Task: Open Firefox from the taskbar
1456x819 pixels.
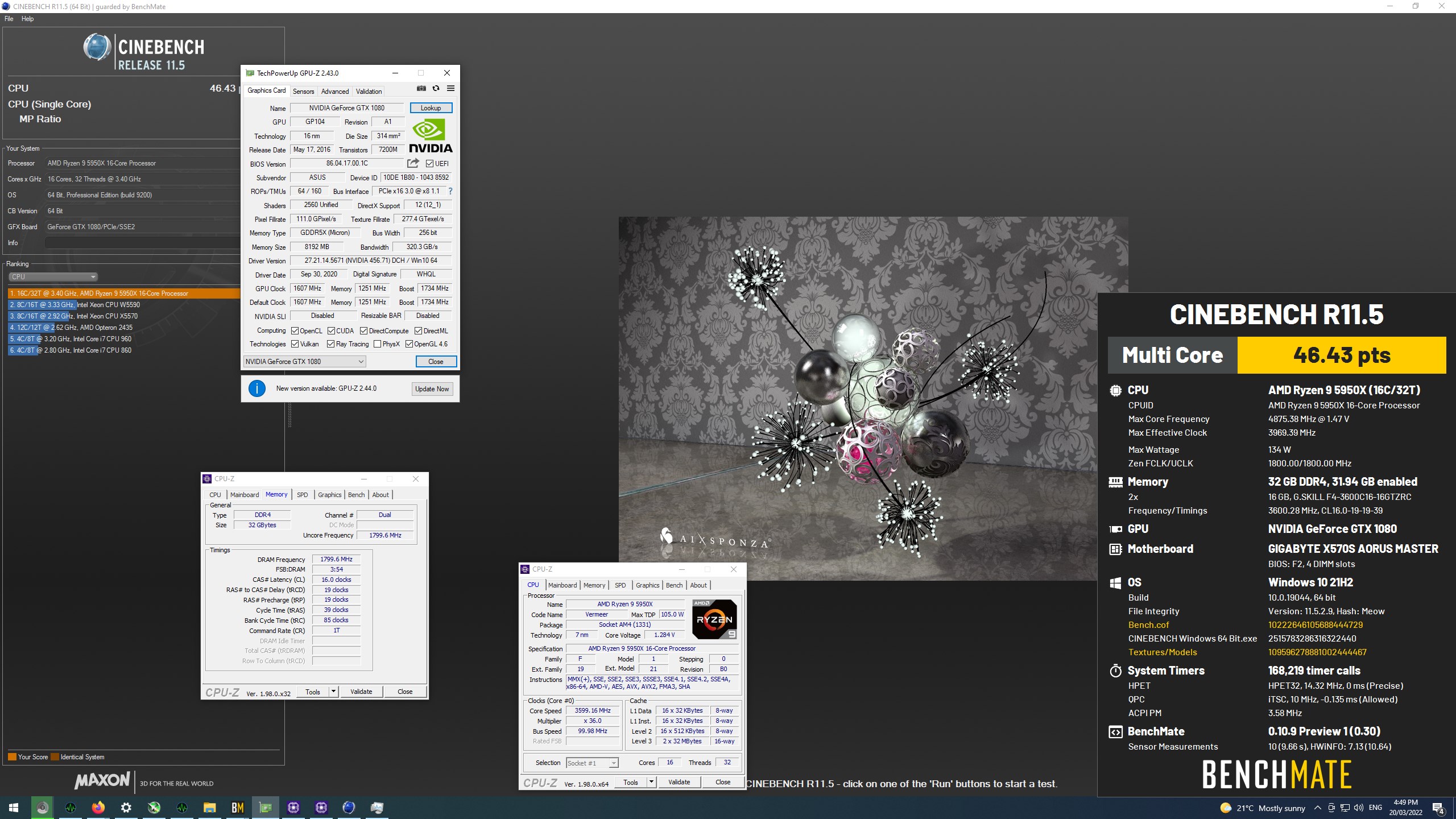Action: pyautogui.click(x=98, y=808)
